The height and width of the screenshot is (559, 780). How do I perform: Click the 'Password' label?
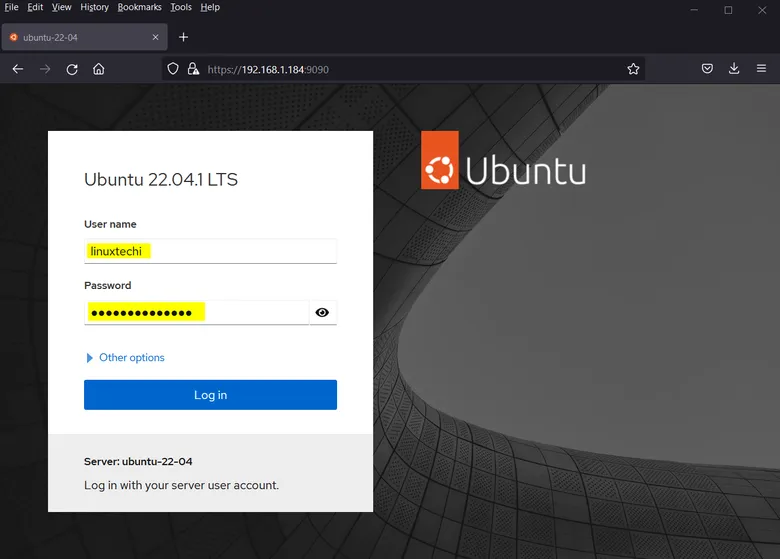107,285
